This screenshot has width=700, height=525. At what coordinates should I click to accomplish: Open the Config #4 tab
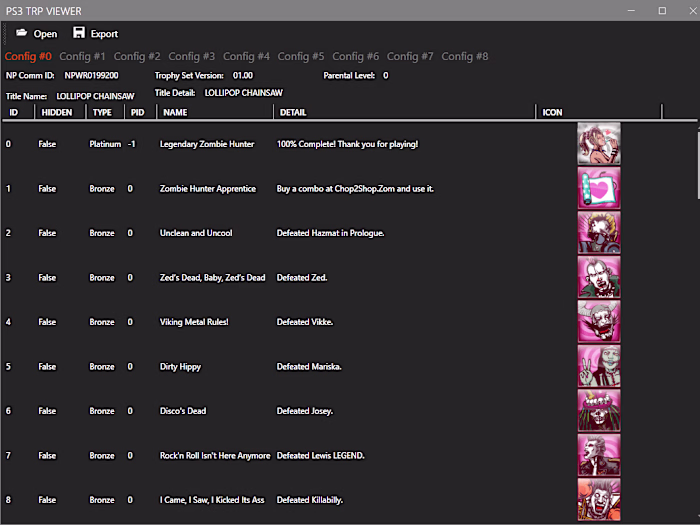246,57
